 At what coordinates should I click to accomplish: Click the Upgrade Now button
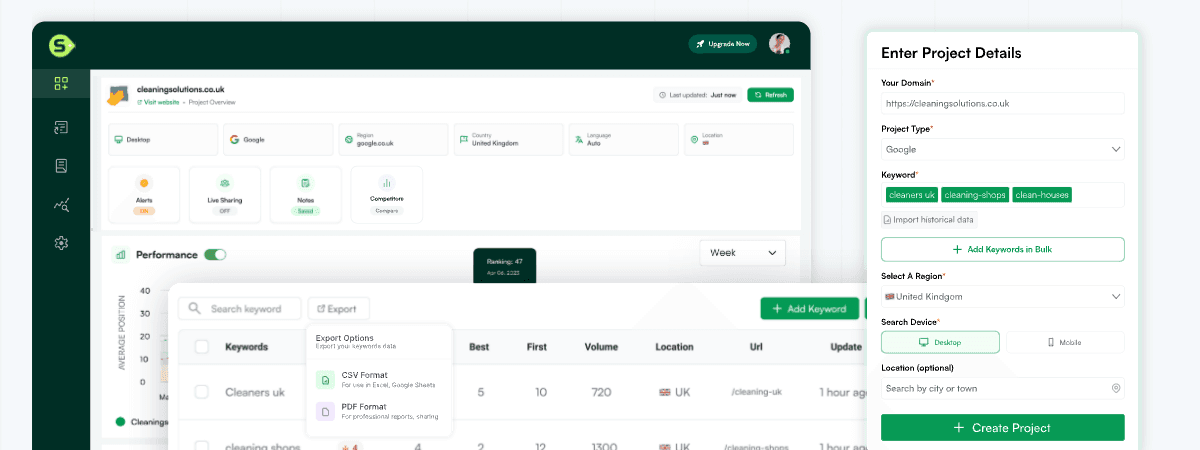coord(723,44)
